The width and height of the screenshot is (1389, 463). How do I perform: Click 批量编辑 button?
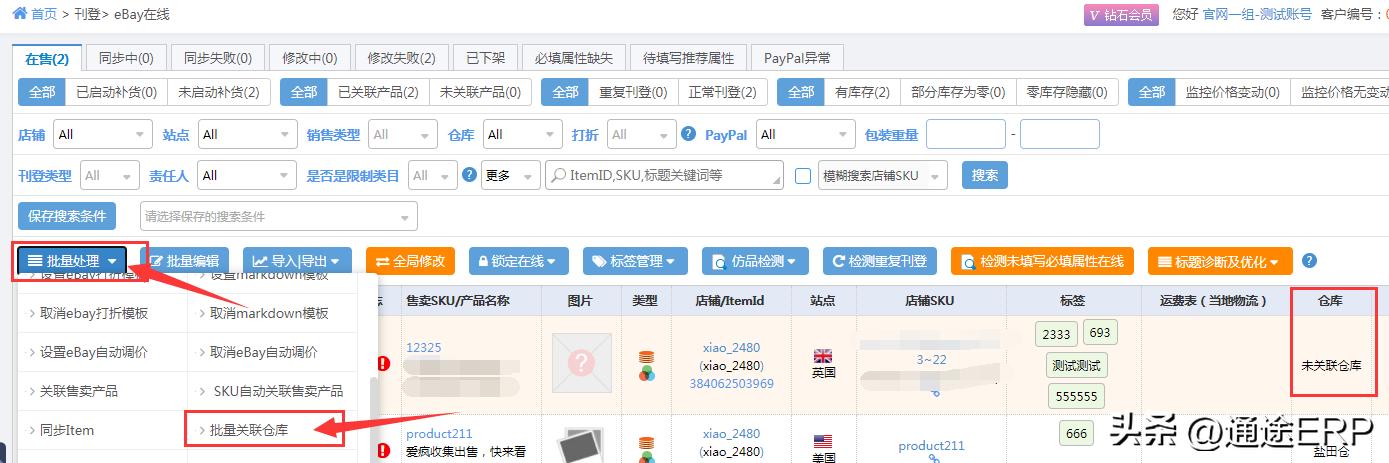[x=184, y=261]
